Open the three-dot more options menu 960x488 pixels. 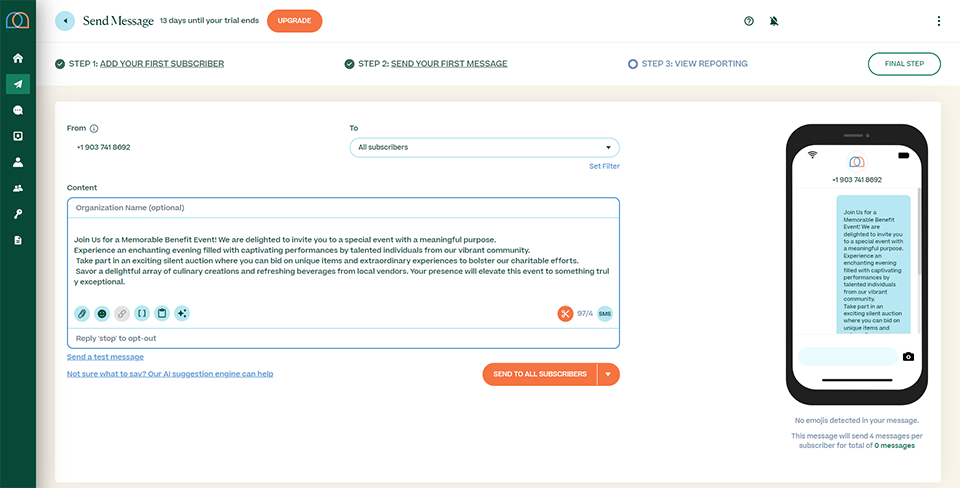coord(939,21)
